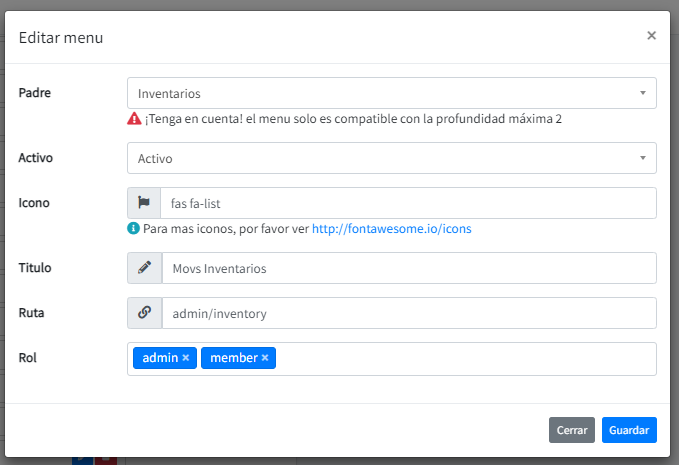Click the flag icon beside Icono field

click(144, 203)
